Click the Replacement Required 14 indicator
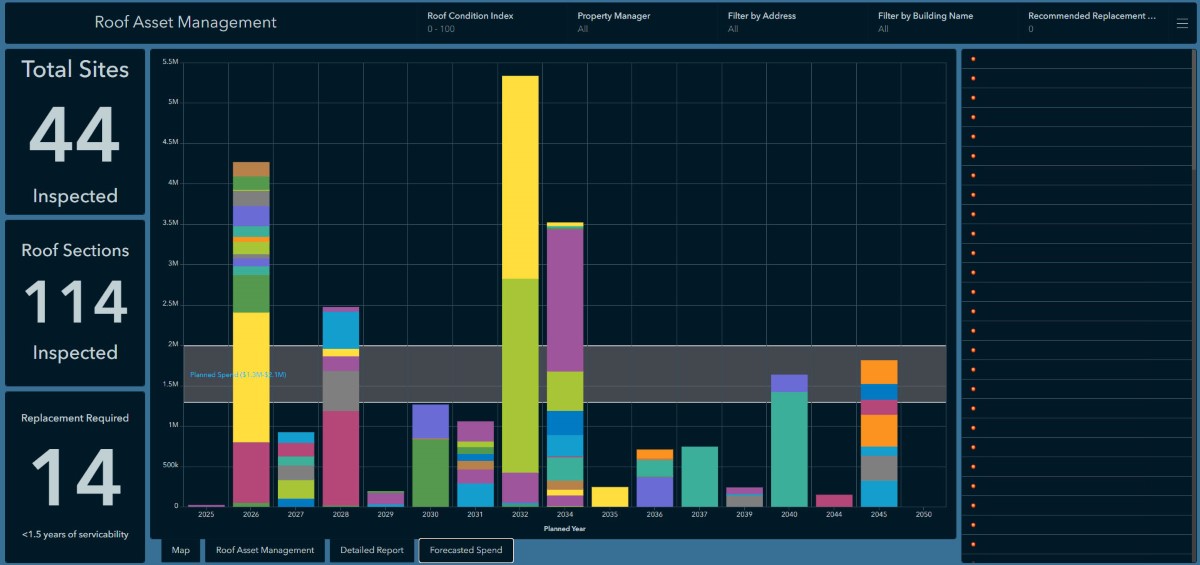This screenshot has height=565, width=1200. (75, 477)
